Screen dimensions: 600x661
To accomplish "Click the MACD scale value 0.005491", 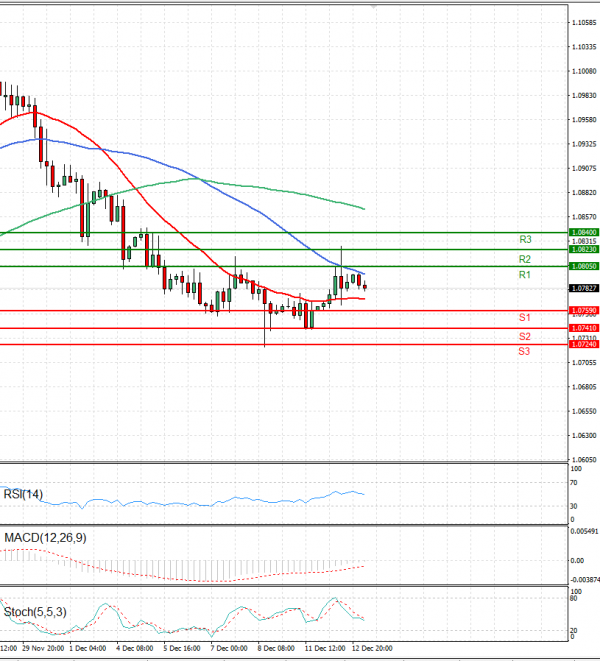I will click(584, 532).
